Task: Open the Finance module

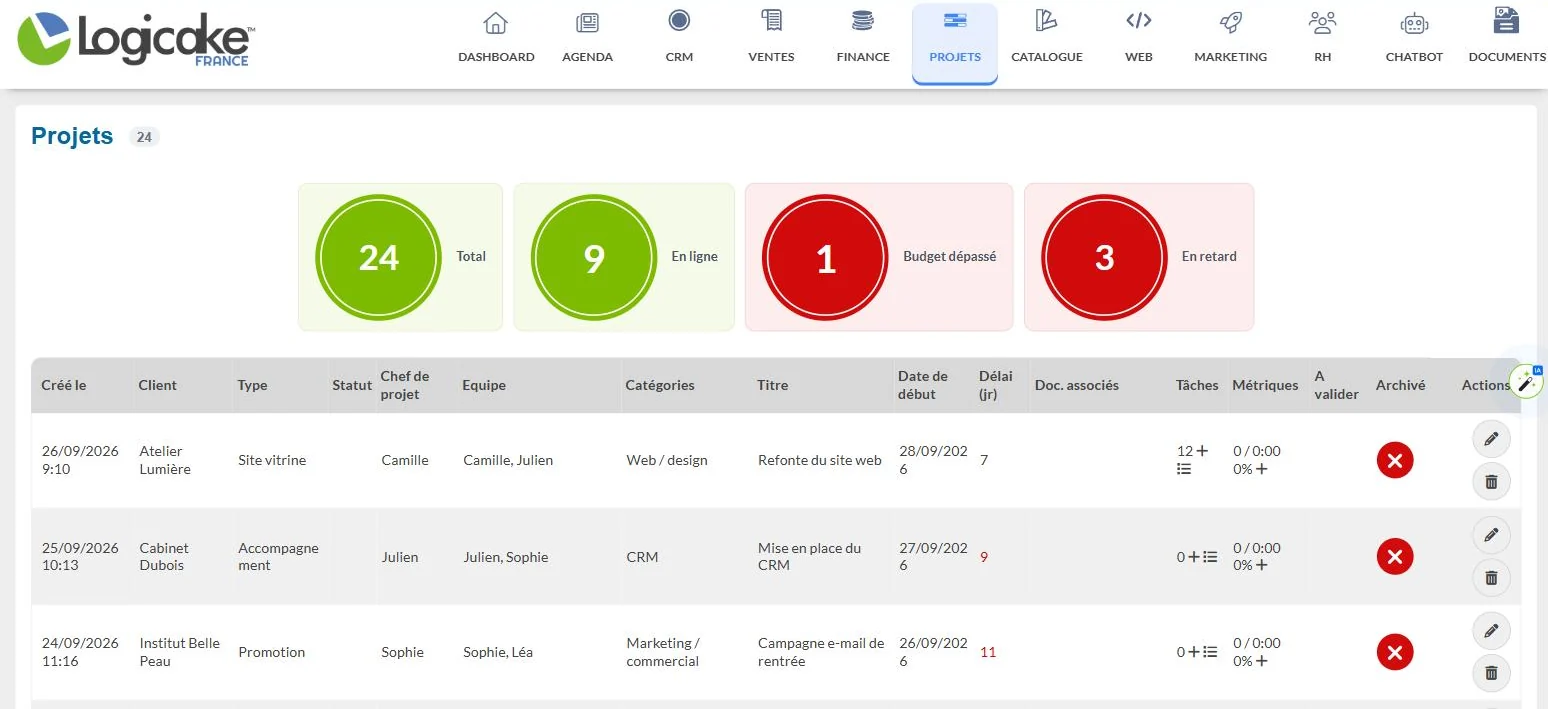Action: pos(863,39)
